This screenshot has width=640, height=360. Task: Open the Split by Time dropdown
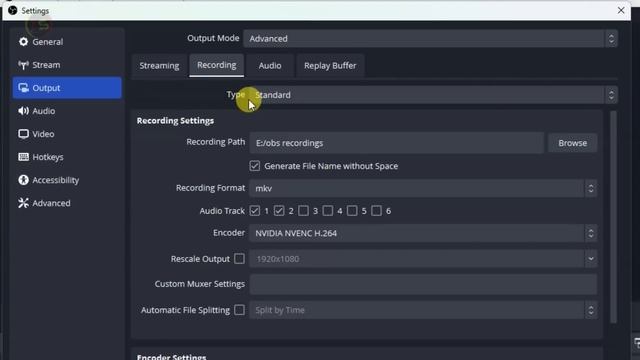(423, 310)
